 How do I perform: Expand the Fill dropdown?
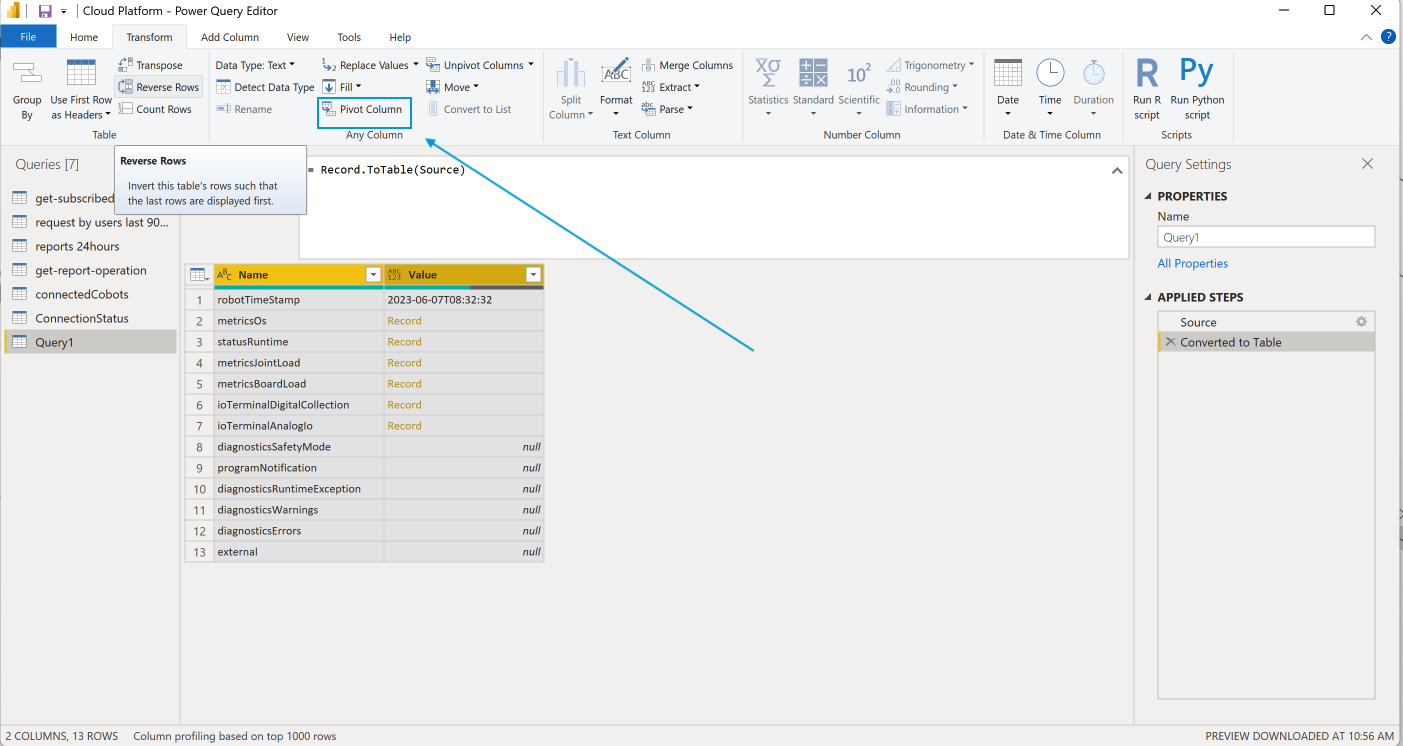(x=356, y=86)
